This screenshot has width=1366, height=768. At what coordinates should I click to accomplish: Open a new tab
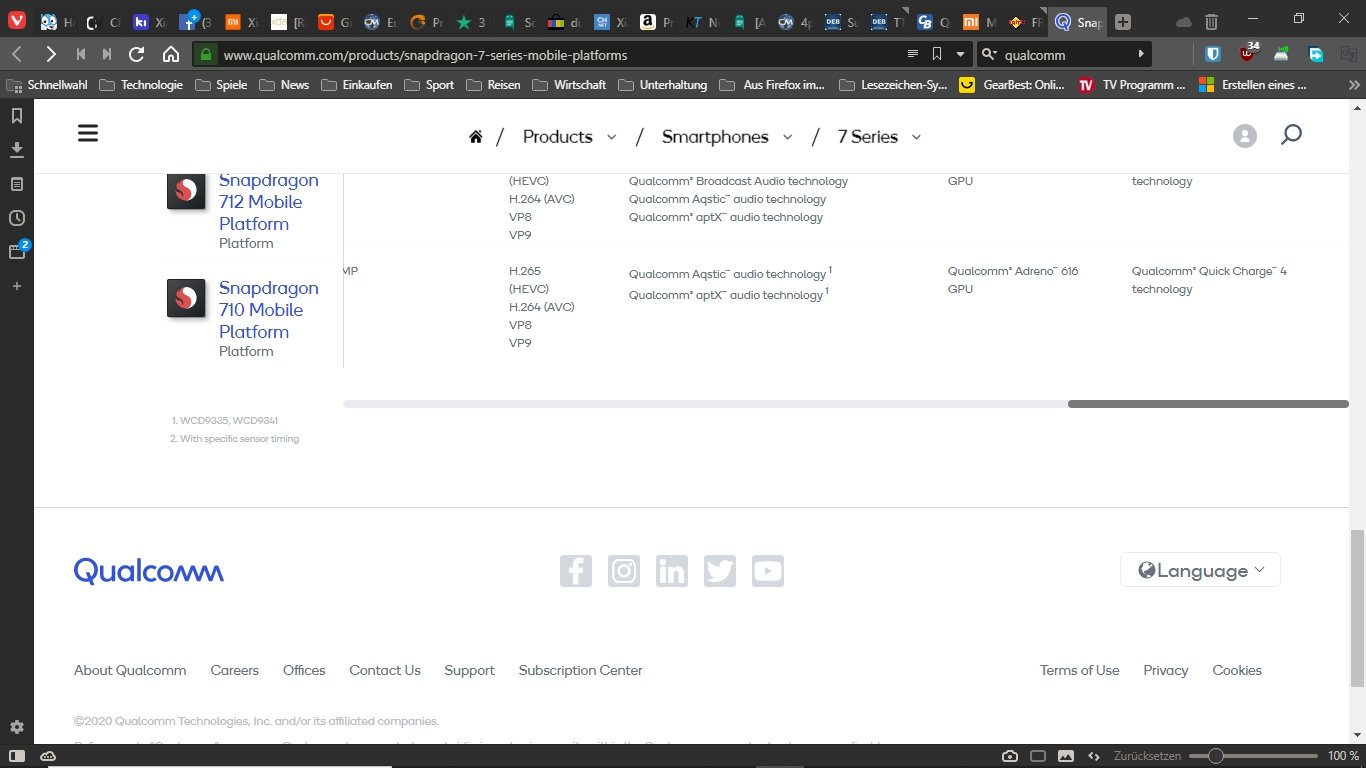point(1123,21)
